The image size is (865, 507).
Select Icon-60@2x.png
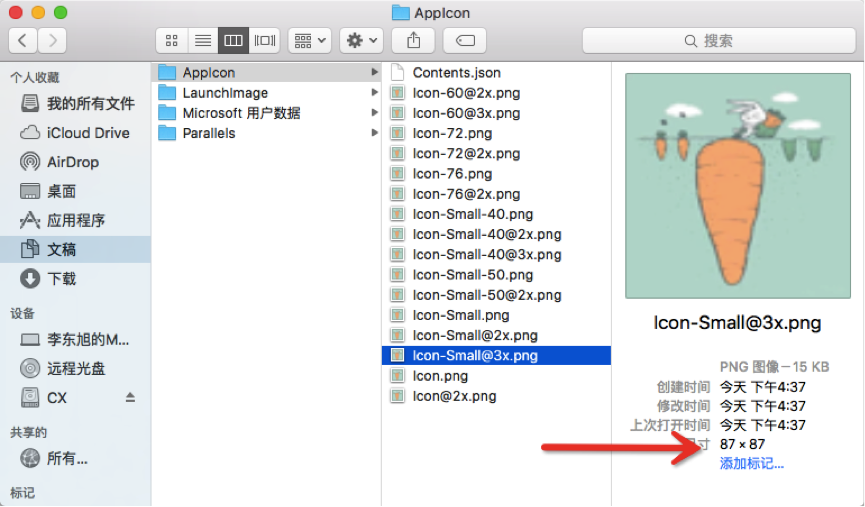click(496, 93)
